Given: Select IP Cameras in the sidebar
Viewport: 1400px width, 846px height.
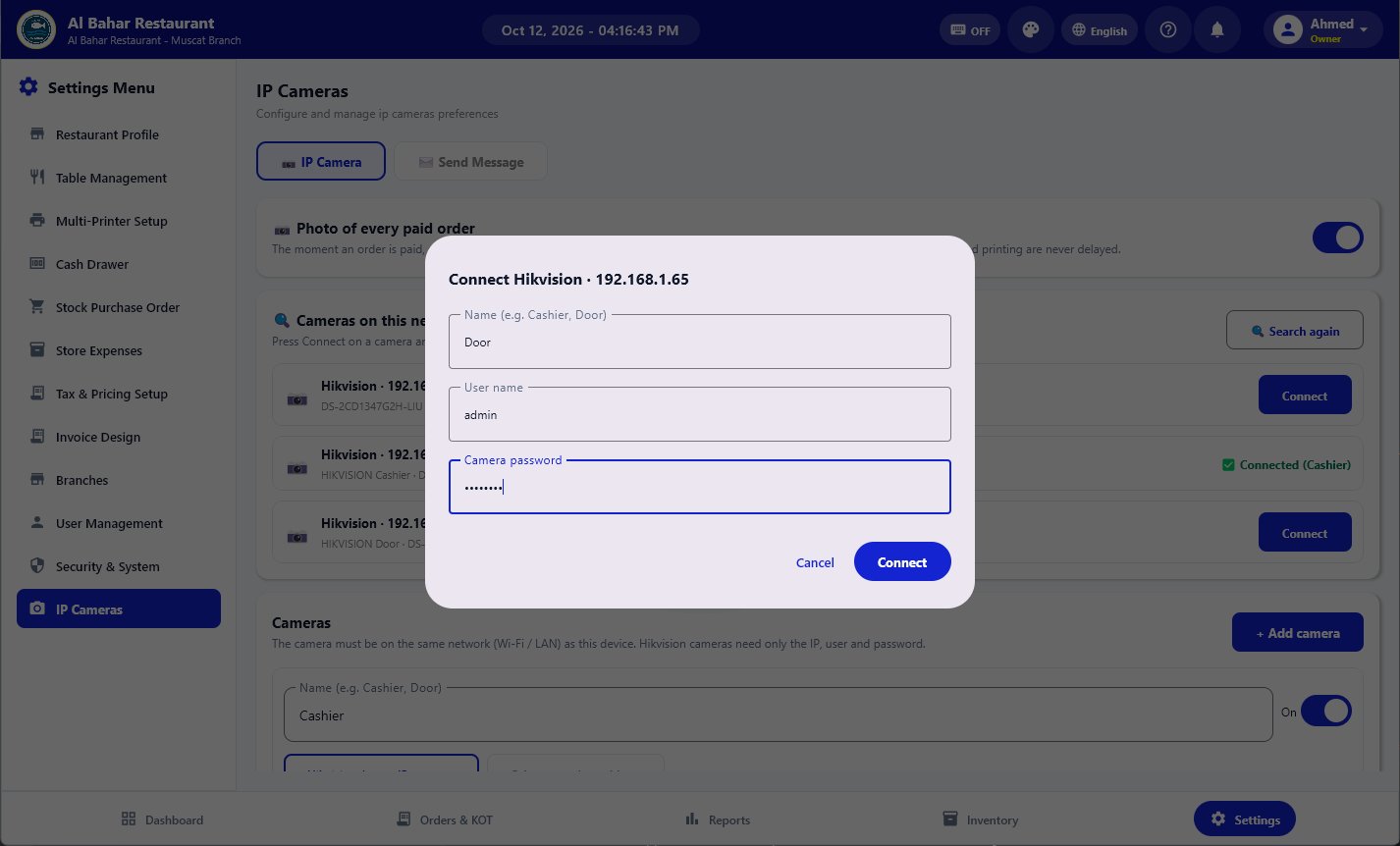Looking at the screenshot, I should [119, 609].
